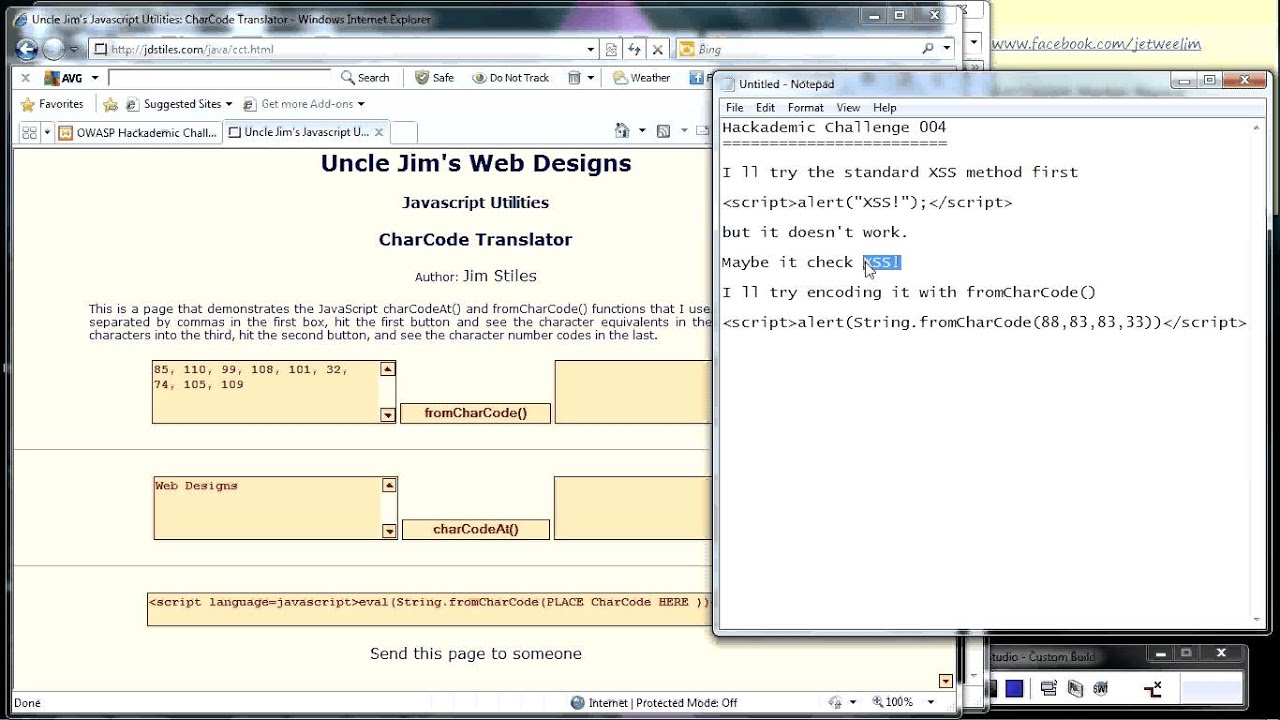Click the blue color swatch in Studio window

1014,688
